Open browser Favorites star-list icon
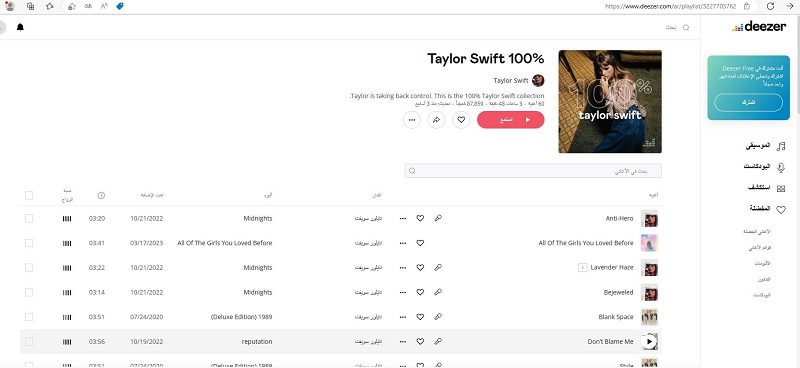The height and width of the screenshot is (368, 800). [49, 6]
